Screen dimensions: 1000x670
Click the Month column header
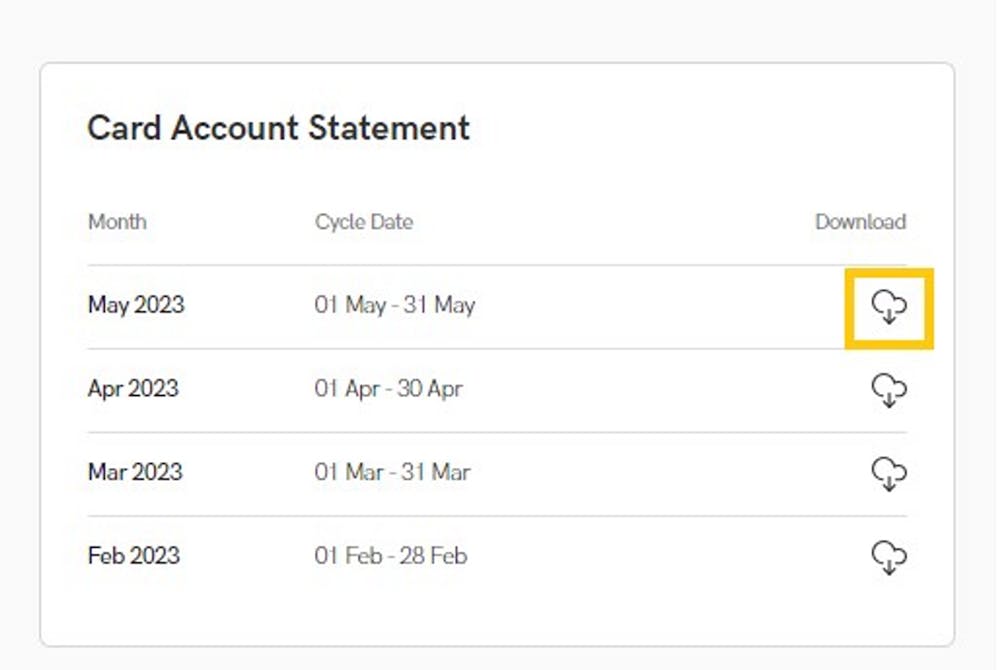(x=117, y=222)
